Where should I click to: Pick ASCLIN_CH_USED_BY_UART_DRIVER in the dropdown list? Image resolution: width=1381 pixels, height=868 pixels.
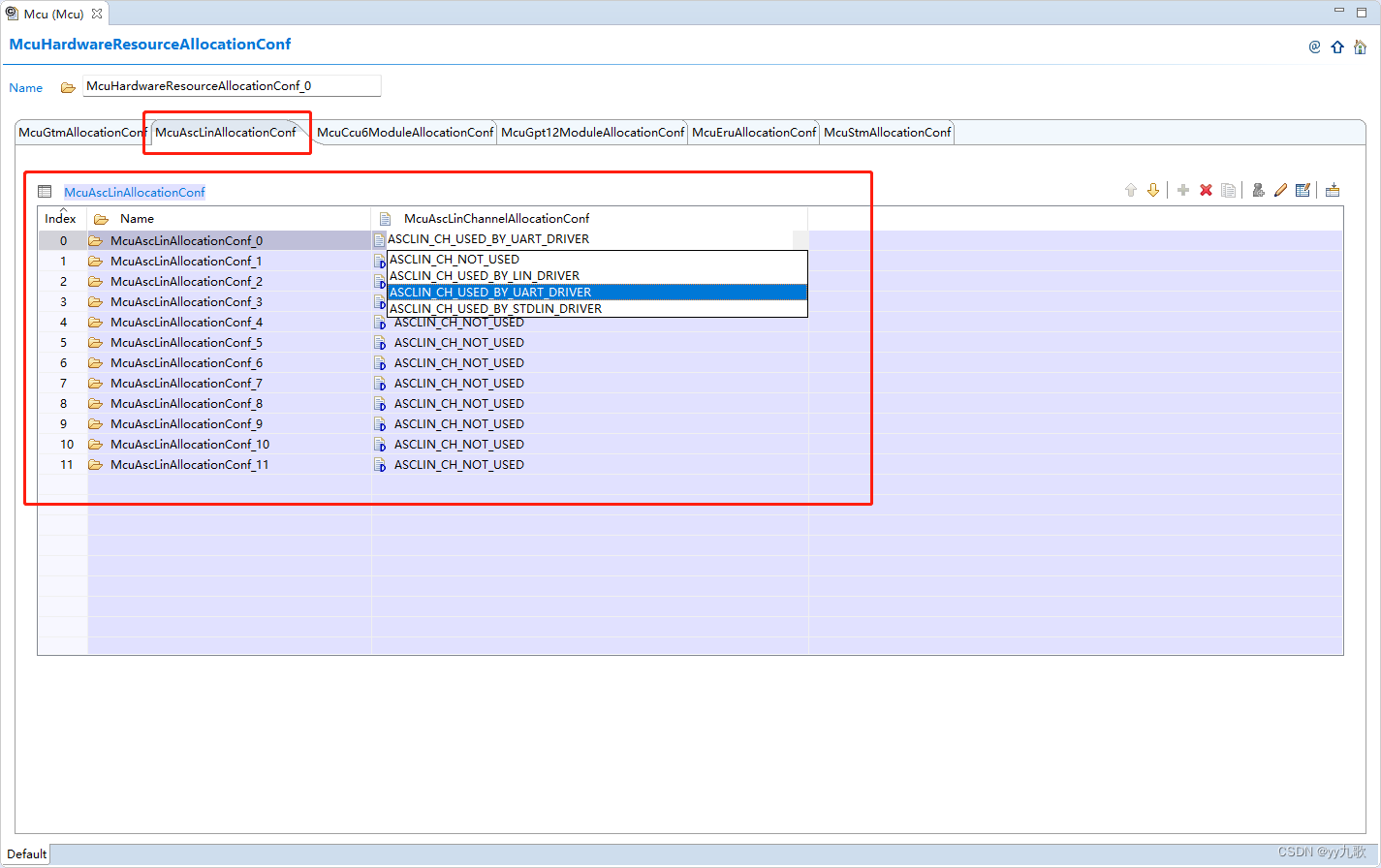pyautogui.click(x=597, y=293)
